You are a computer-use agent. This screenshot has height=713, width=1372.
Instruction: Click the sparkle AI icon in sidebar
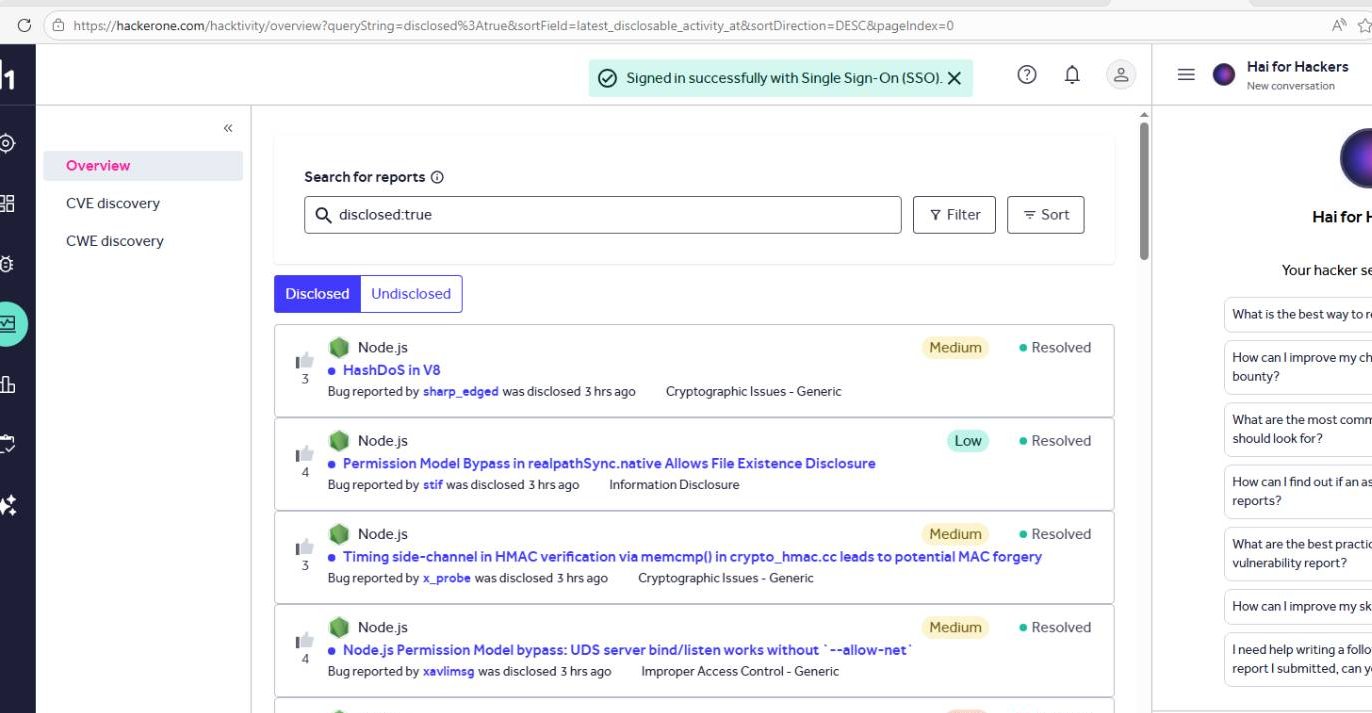point(7,505)
